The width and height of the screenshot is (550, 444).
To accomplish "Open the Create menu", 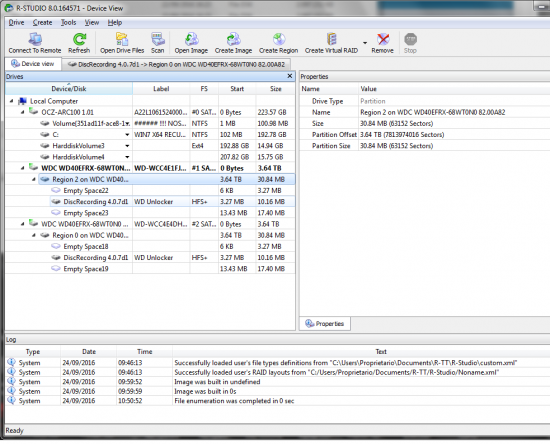I will 42,22.
